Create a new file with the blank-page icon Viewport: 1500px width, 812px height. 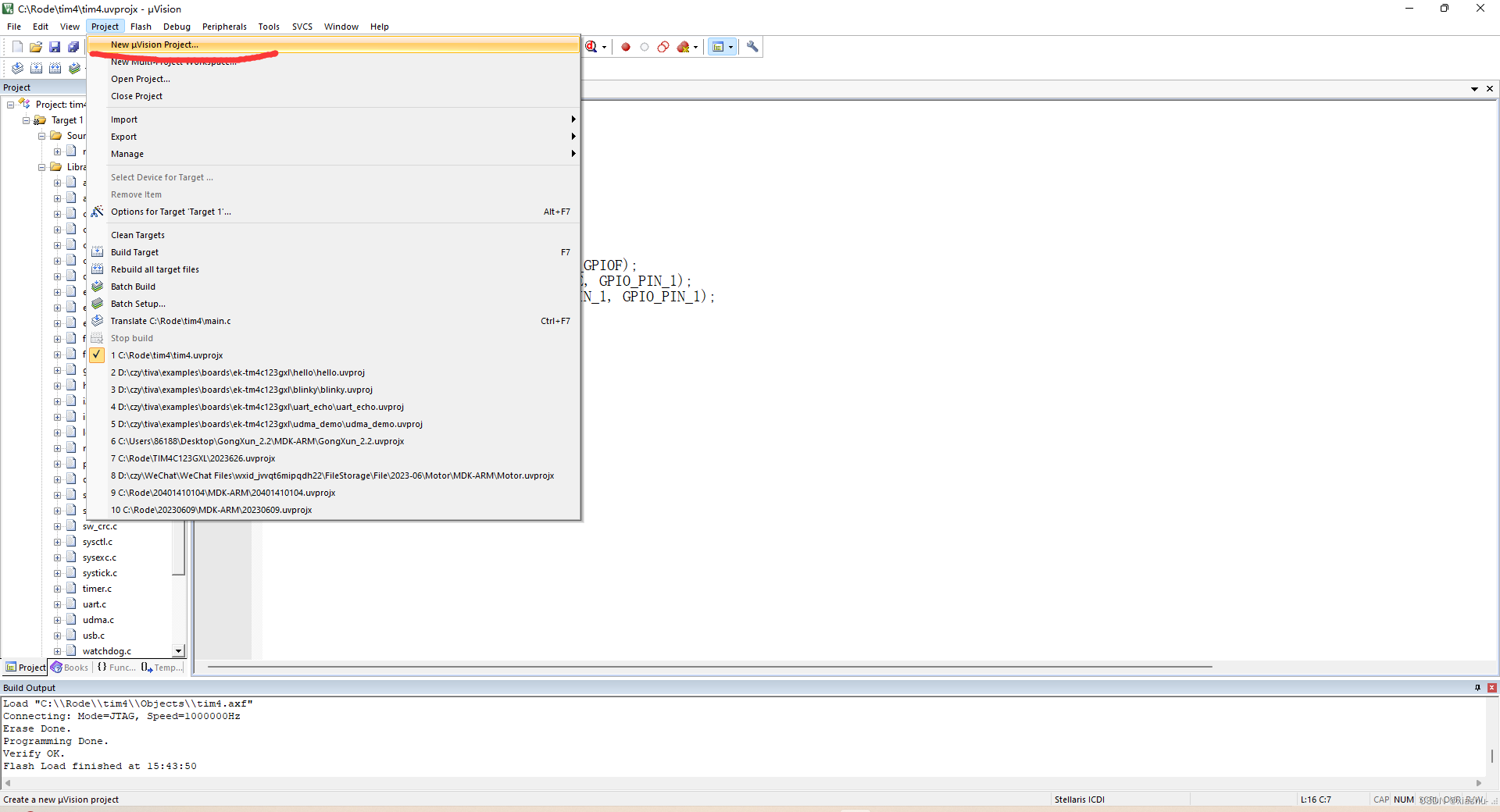(16, 46)
